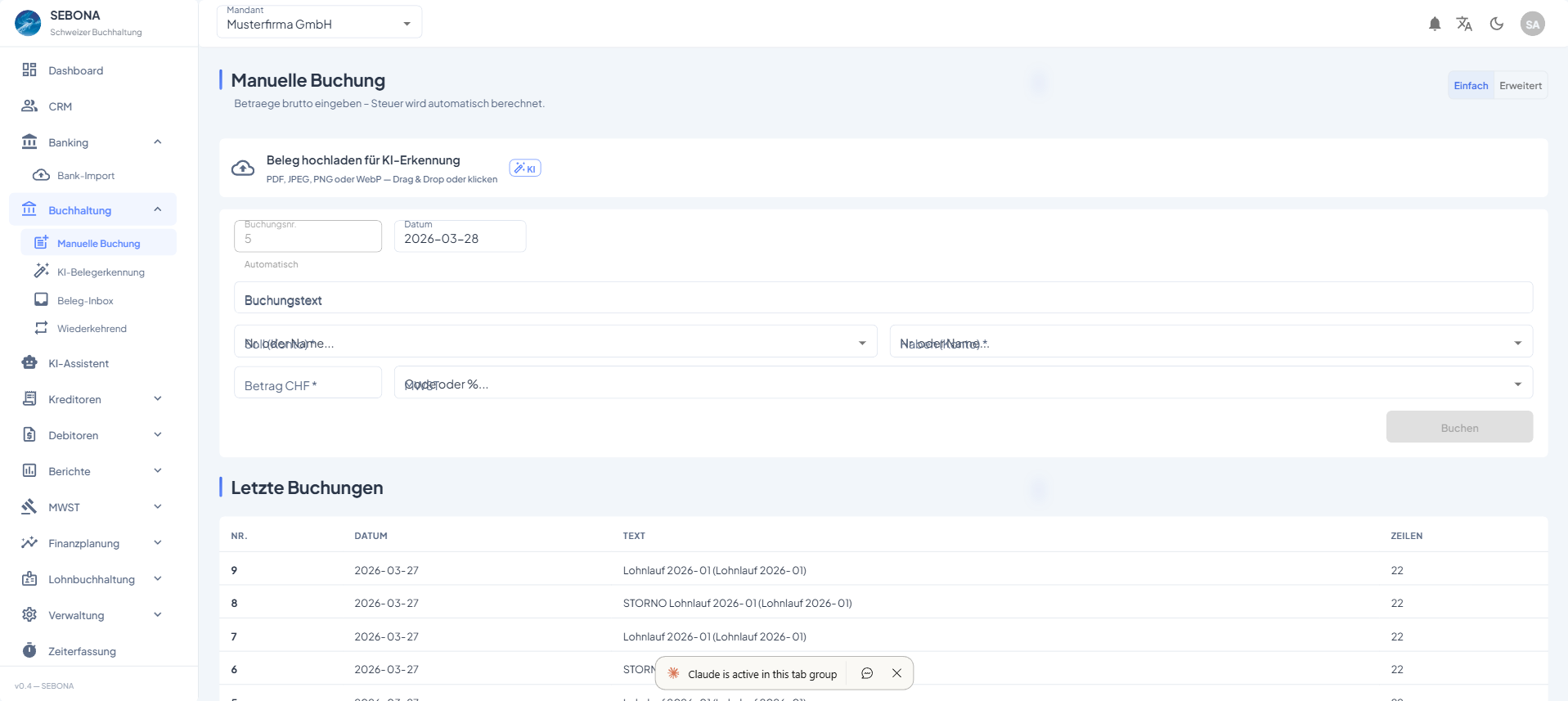Open the MWST code dropdown
The height and width of the screenshot is (701, 1568).
pyautogui.click(x=1517, y=384)
